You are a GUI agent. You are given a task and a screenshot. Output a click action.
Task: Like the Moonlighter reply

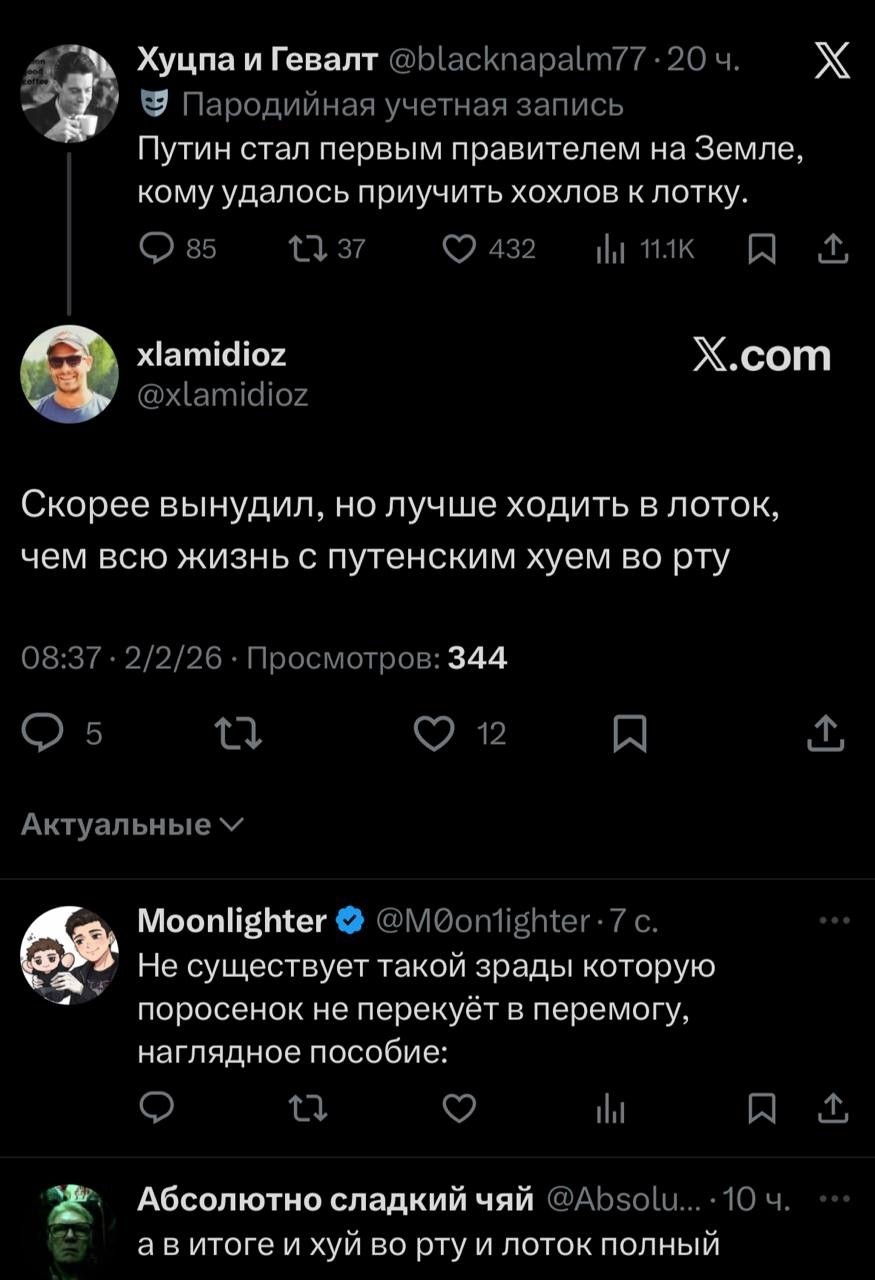click(459, 1108)
